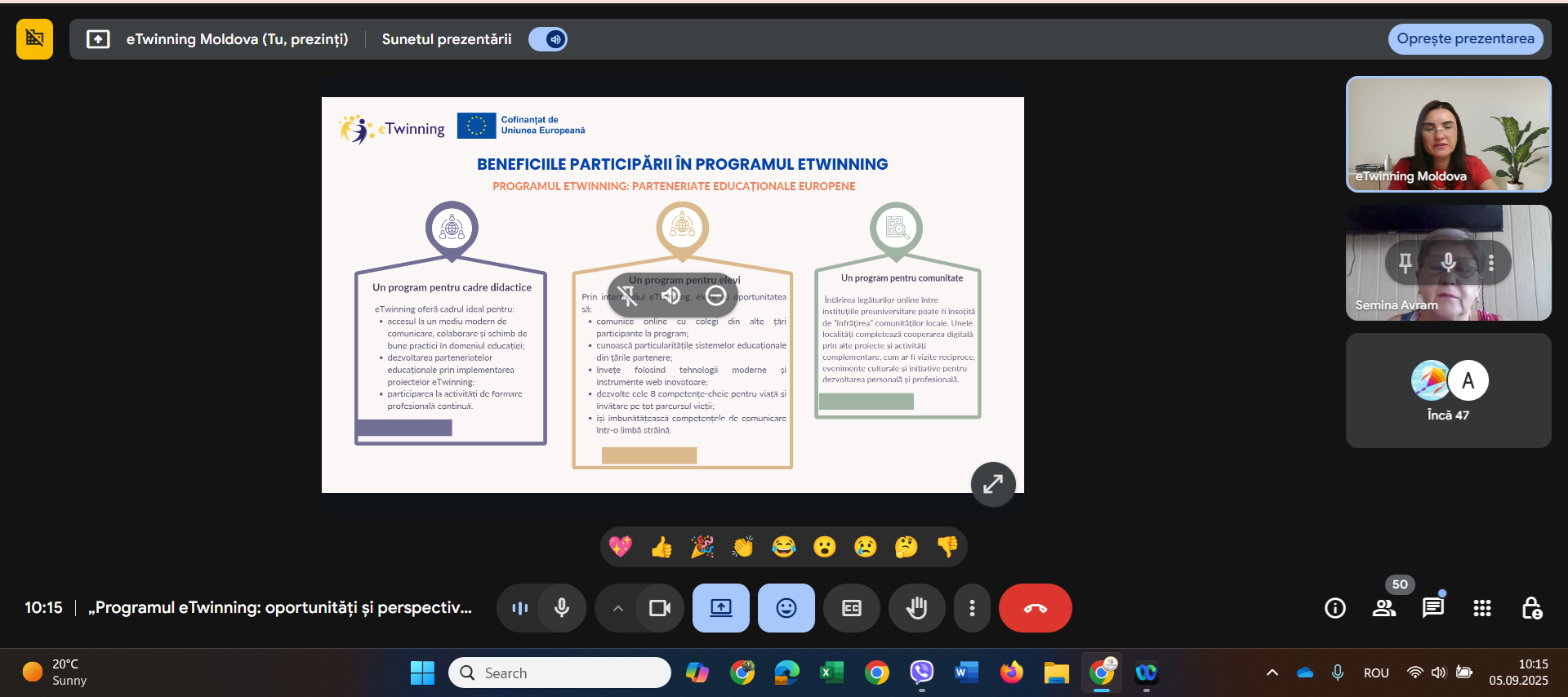1568x697 pixels.
Task: Toggle the camera in the call bar
Action: (660, 608)
